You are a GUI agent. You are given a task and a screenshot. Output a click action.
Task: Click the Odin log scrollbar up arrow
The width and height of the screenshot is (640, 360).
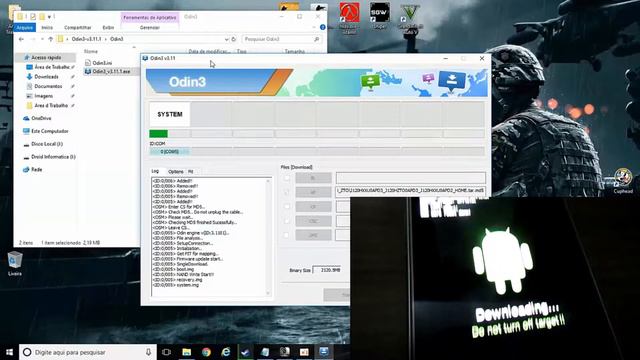coord(268,181)
